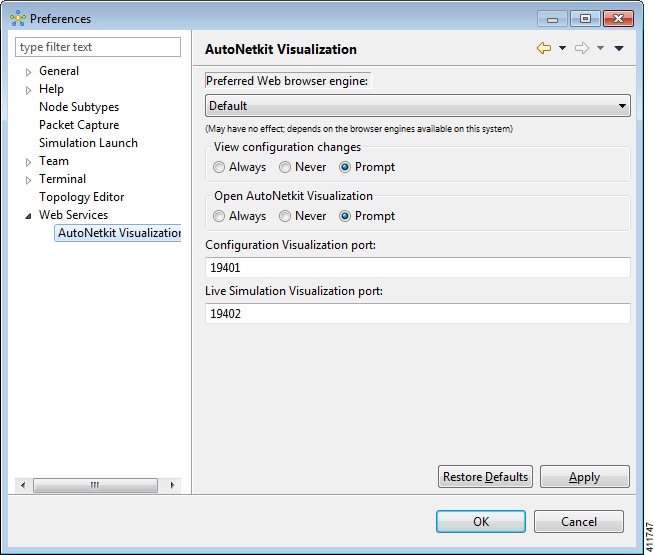Open the Topology Editor preferences page

[81, 197]
